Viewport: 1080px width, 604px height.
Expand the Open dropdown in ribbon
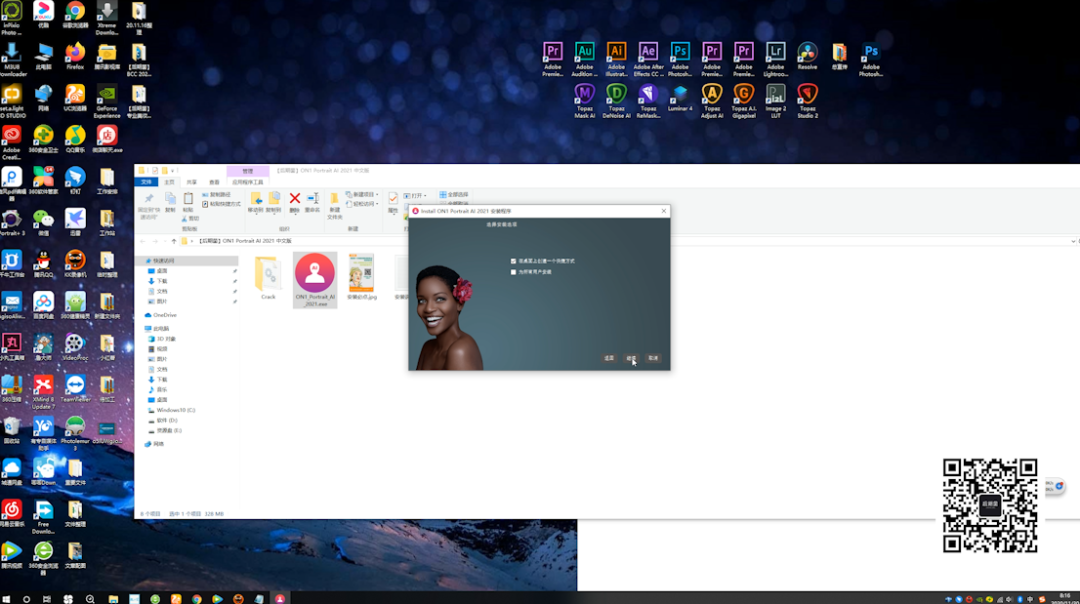tap(425, 196)
